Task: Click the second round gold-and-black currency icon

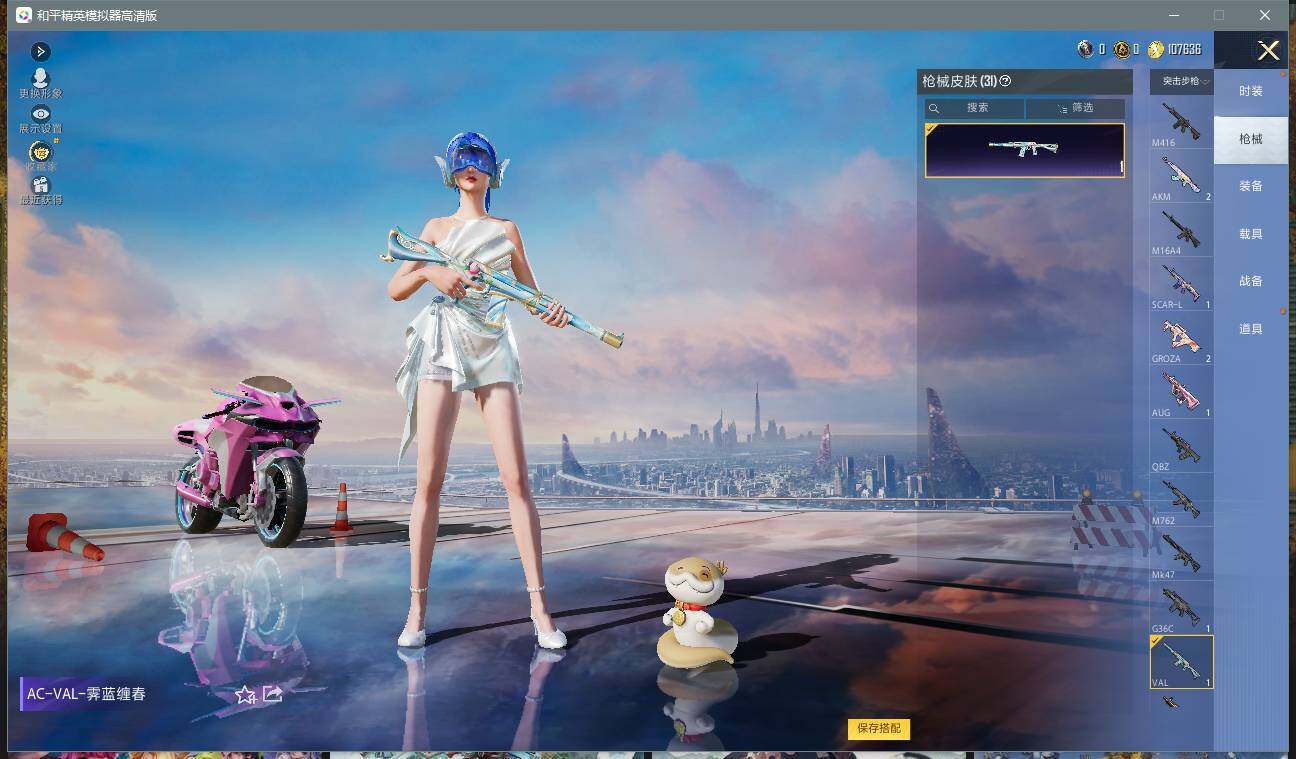Action: click(1121, 49)
